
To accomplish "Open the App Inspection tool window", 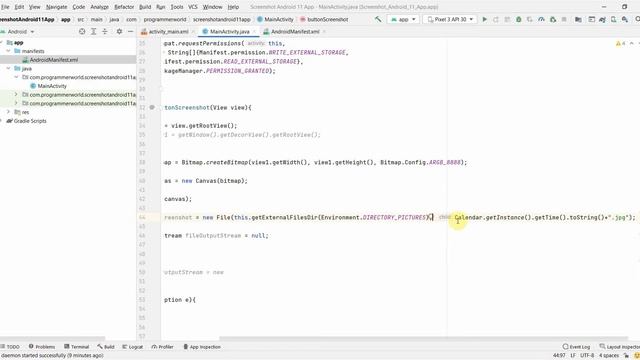I will click(202, 347).
